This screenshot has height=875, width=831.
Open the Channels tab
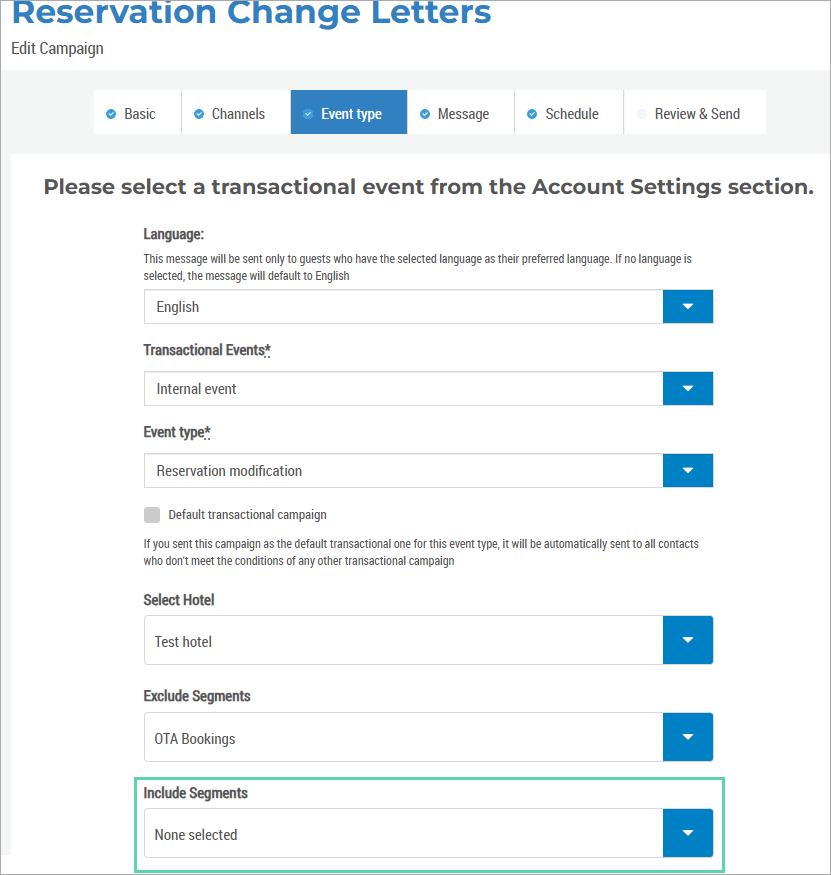point(236,113)
